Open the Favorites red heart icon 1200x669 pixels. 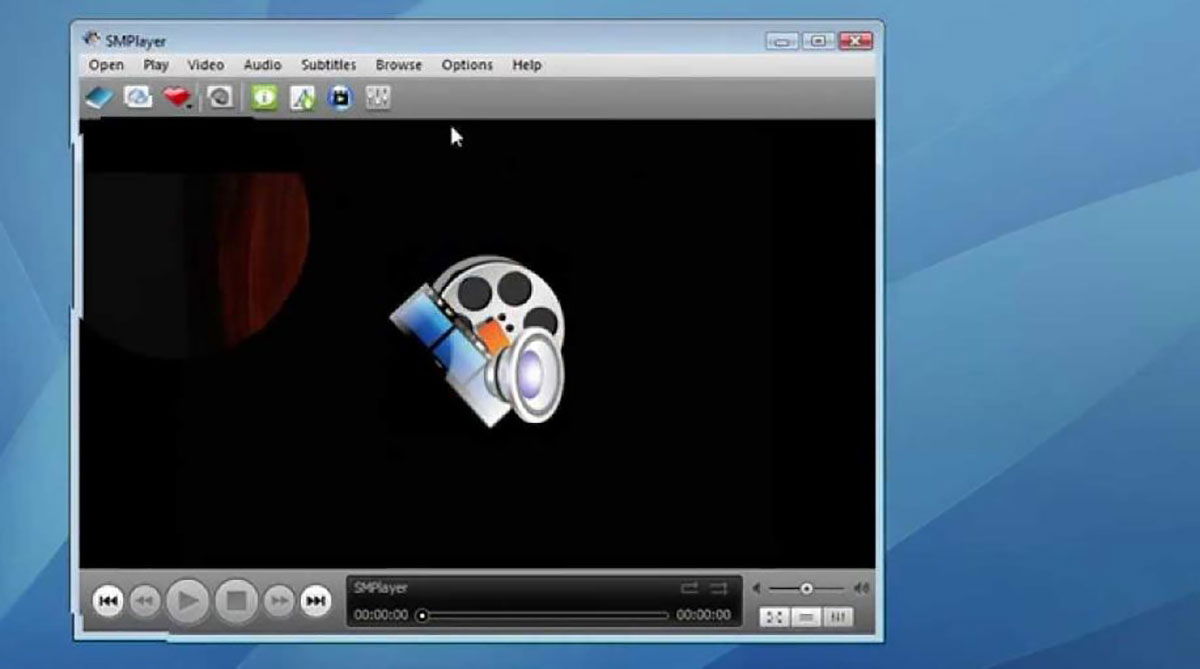[x=176, y=97]
